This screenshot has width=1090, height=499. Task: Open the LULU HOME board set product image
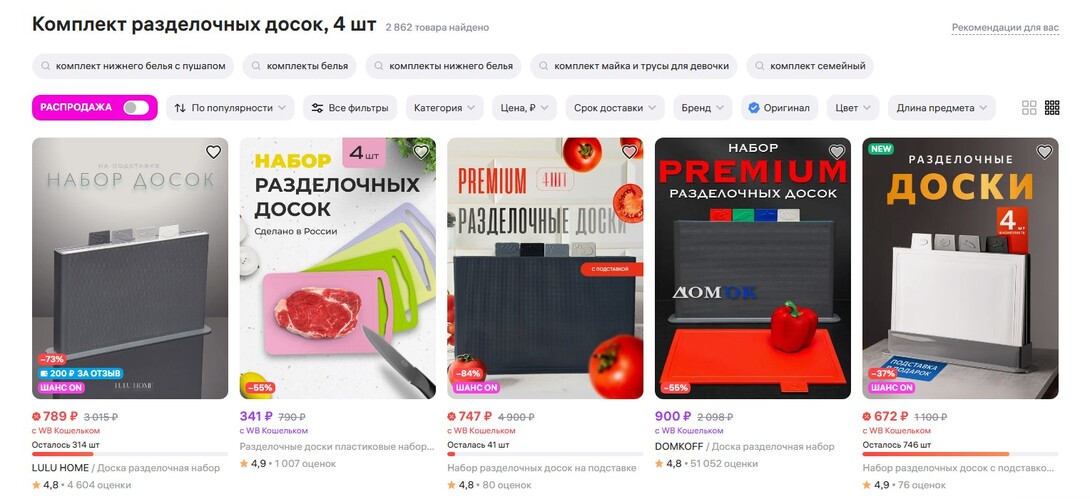pos(130,268)
